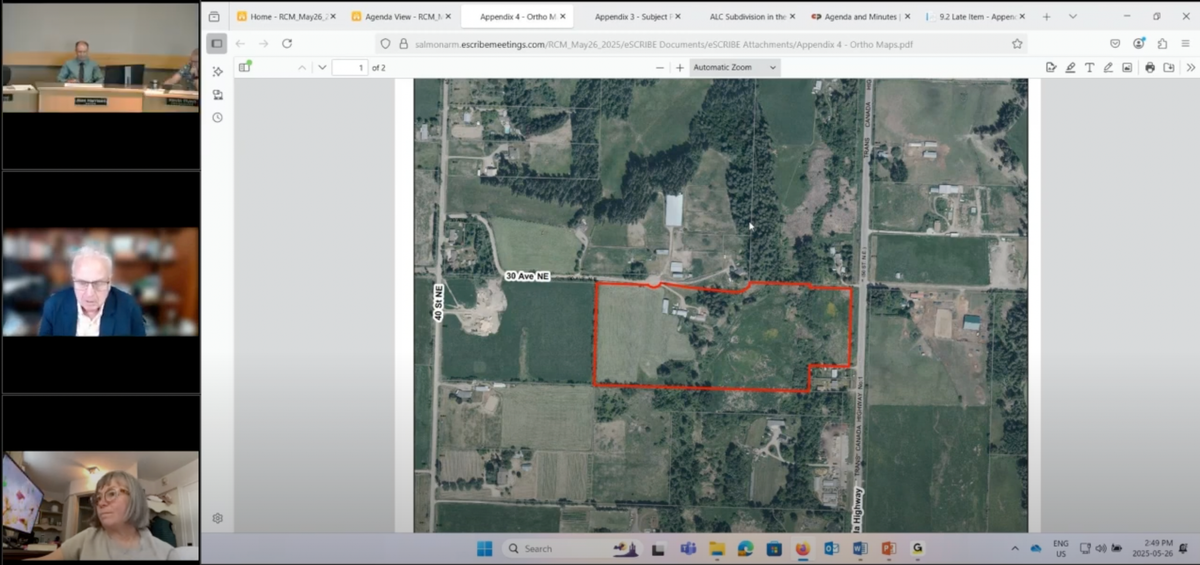Select the woman with glasses video feed

coord(100,506)
